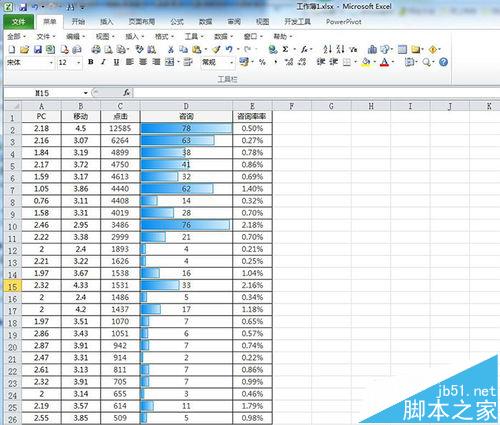Copy selection using the copy icon
Screen dimensions: 500x425
183,50
